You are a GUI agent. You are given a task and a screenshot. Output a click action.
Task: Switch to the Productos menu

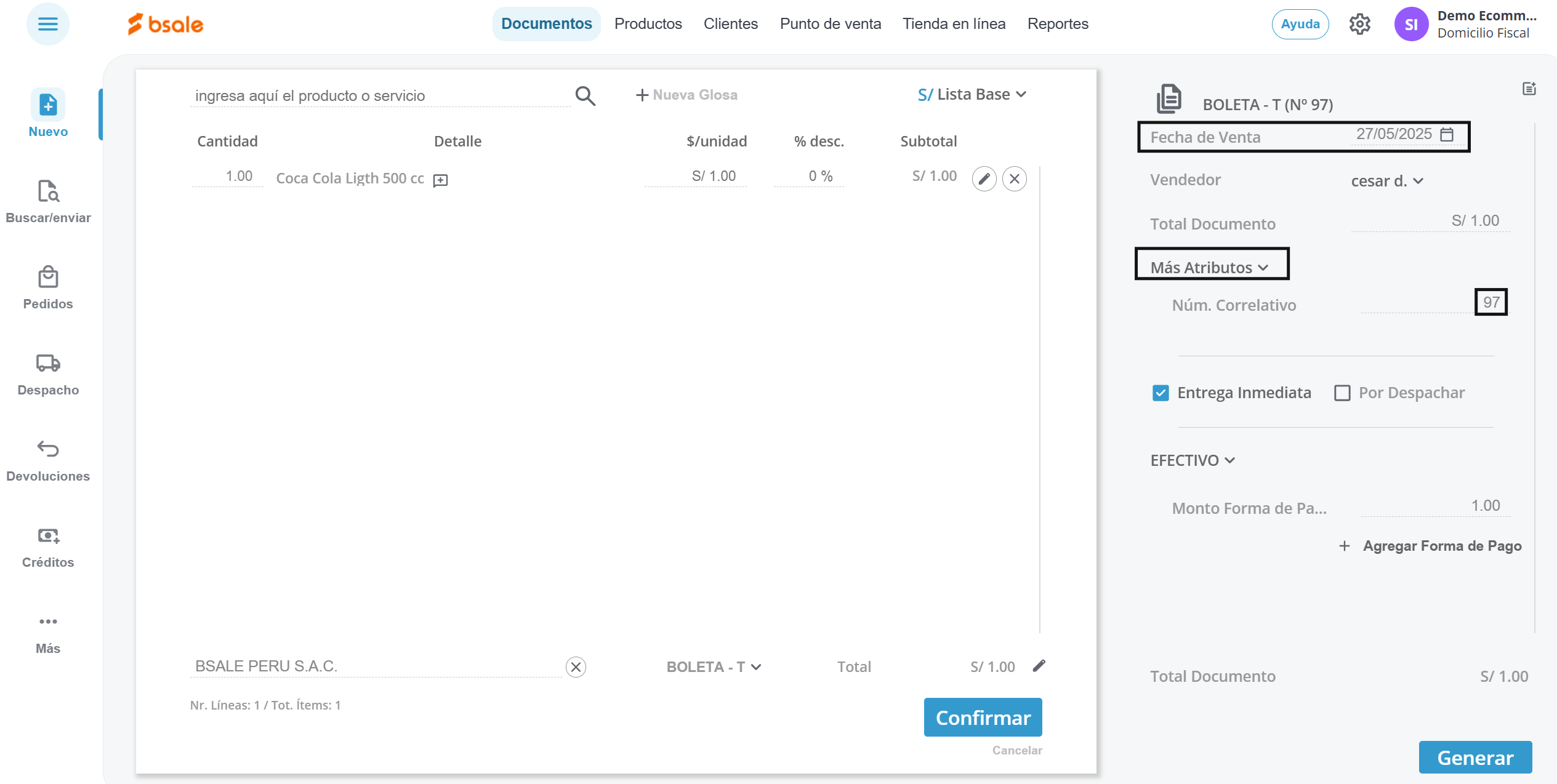click(x=648, y=24)
